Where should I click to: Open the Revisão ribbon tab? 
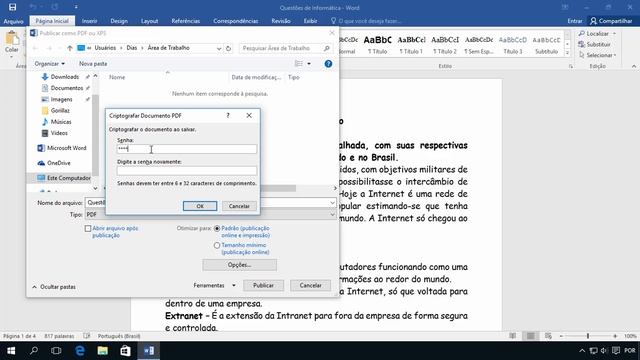click(281, 21)
